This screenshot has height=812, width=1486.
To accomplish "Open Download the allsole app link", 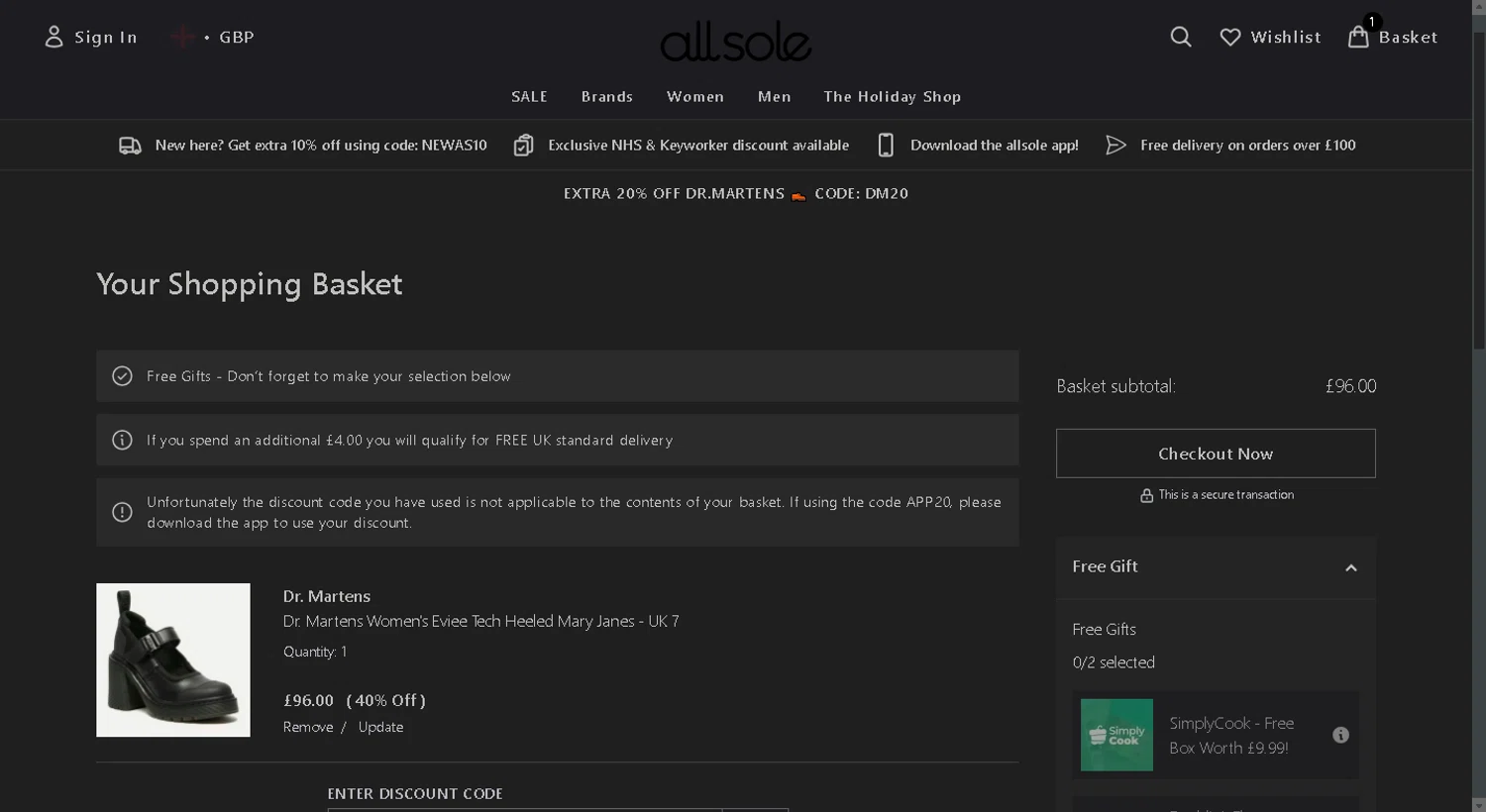I will pyautogui.click(x=995, y=145).
